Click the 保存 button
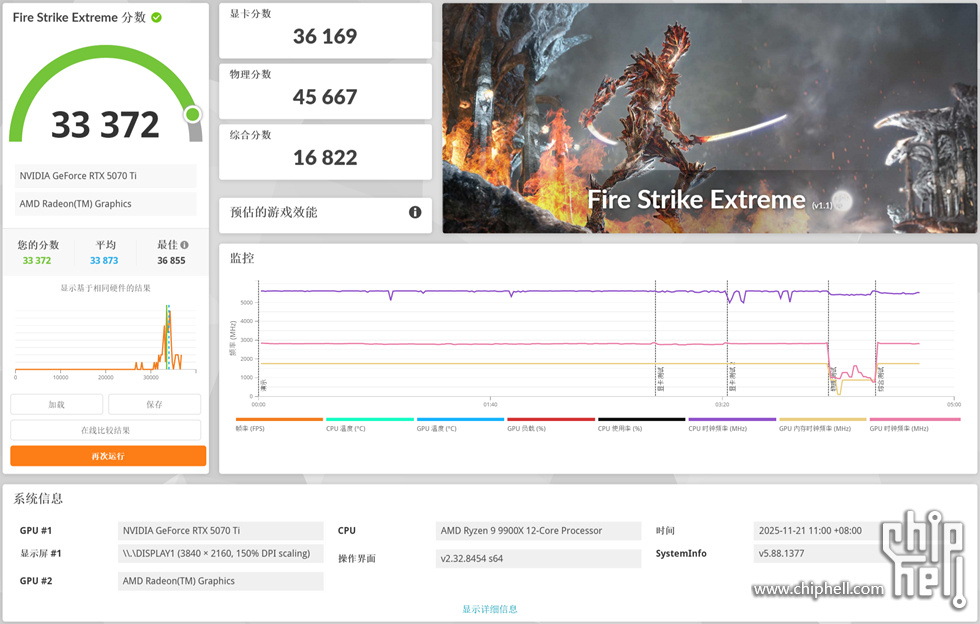980x624 pixels. click(154, 404)
